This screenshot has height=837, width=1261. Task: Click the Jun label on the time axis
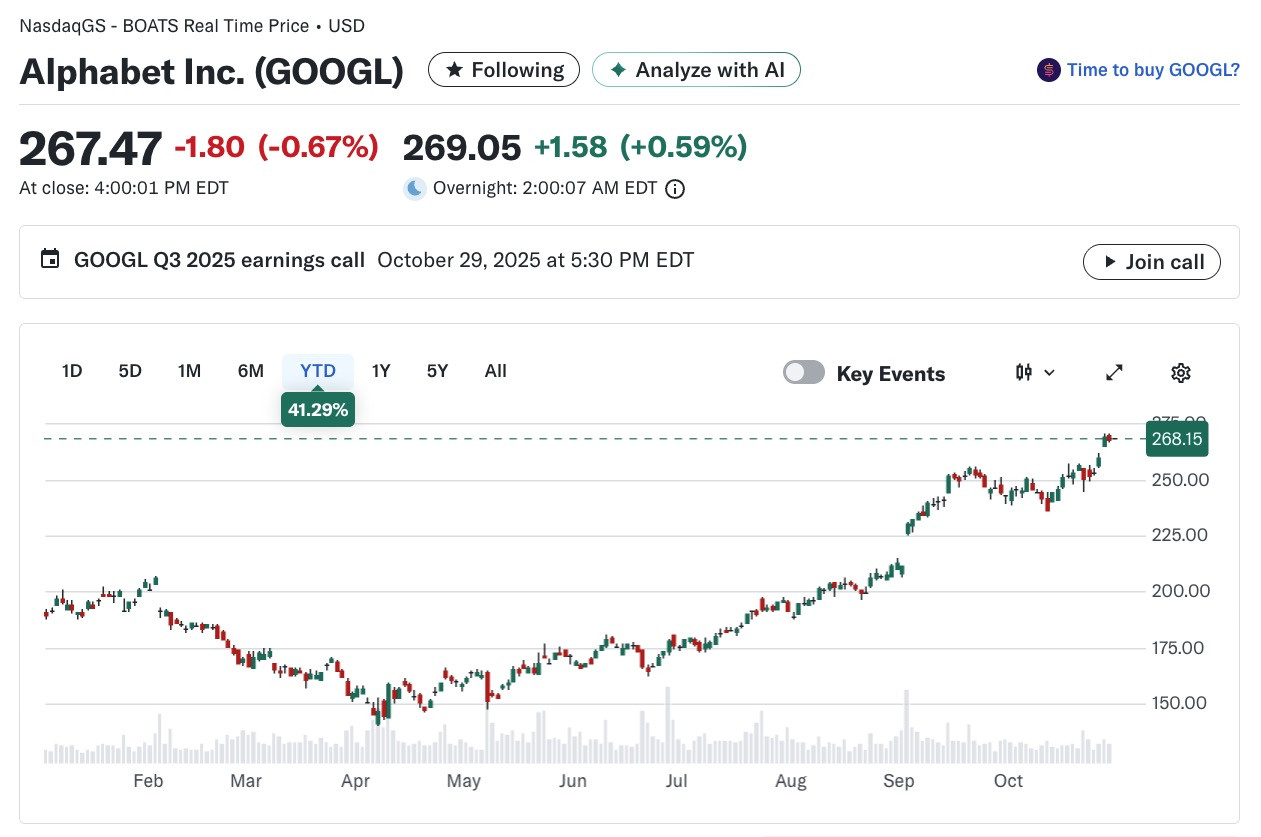point(572,781)
